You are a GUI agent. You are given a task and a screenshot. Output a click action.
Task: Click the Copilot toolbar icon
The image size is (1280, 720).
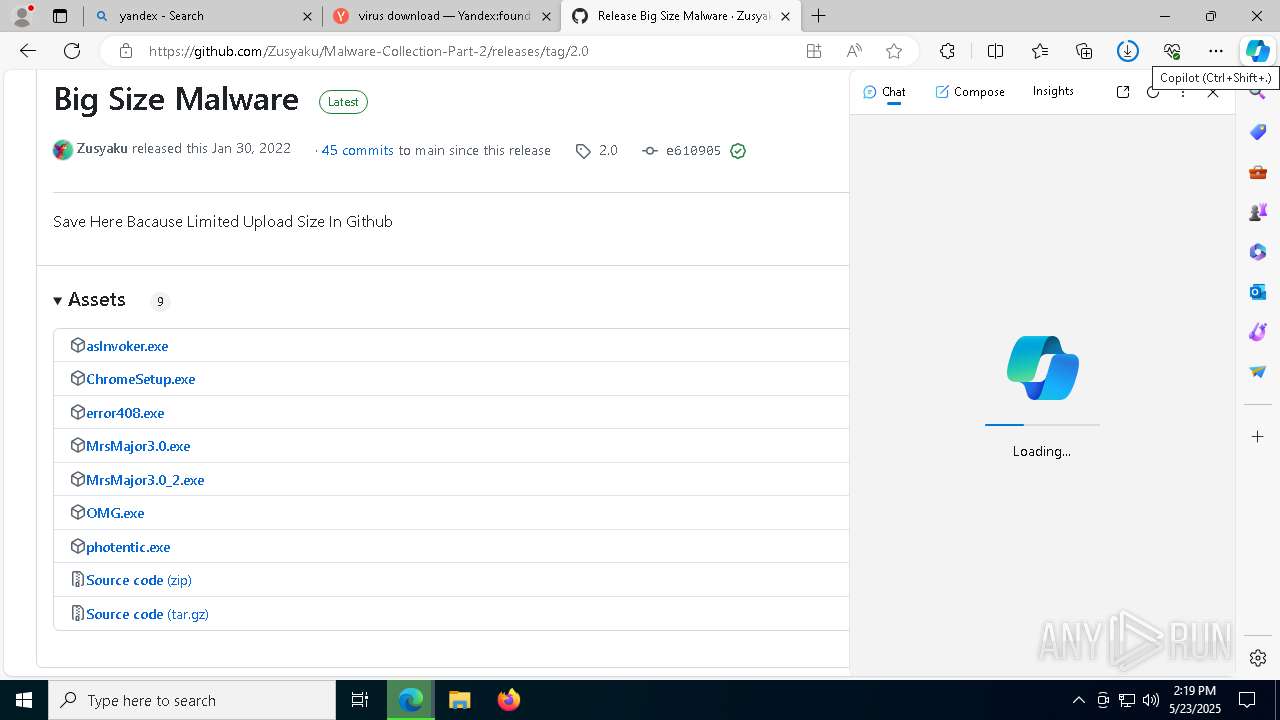tap(1257, 51)
